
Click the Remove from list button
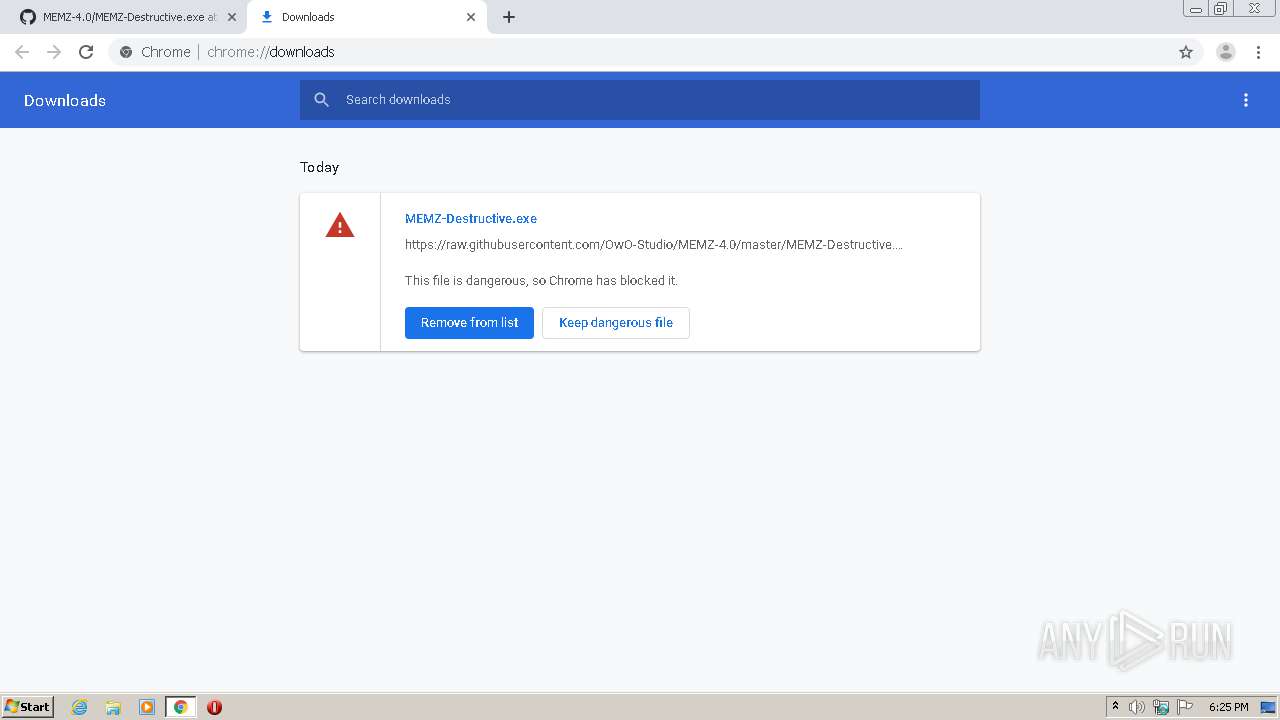pos(469,323)
